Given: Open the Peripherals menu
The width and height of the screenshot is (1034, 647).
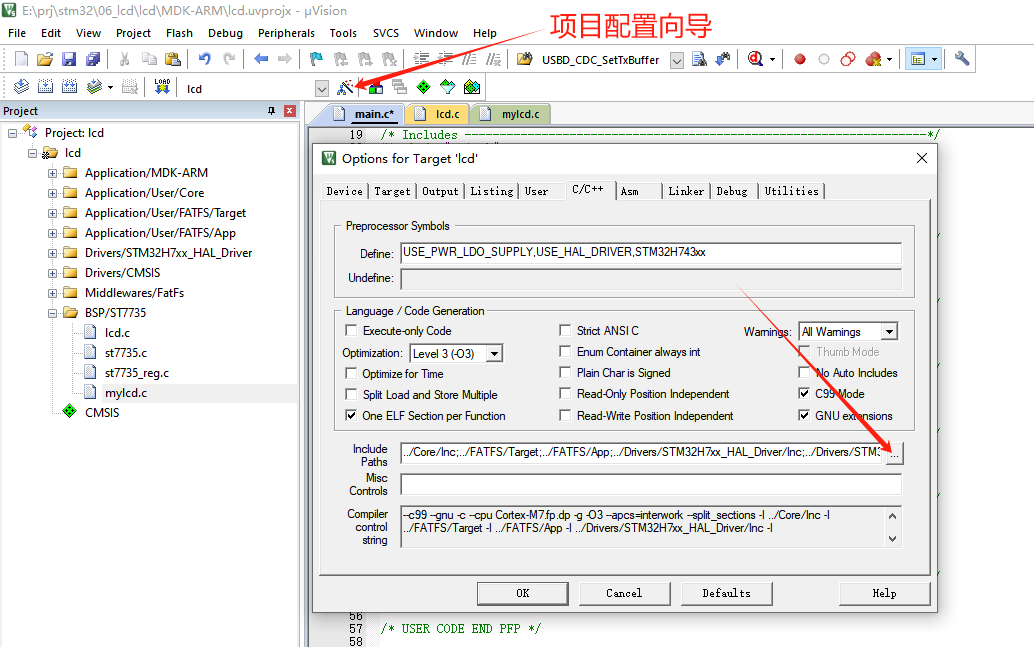Looking at the screenshot, I should tap(286, 33).
